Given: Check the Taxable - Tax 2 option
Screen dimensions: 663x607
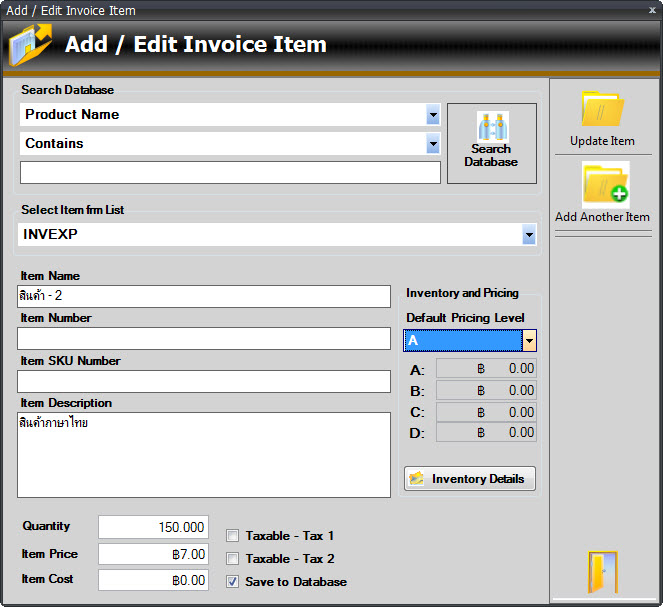Looking at the screenshot, I should point(233,559).
